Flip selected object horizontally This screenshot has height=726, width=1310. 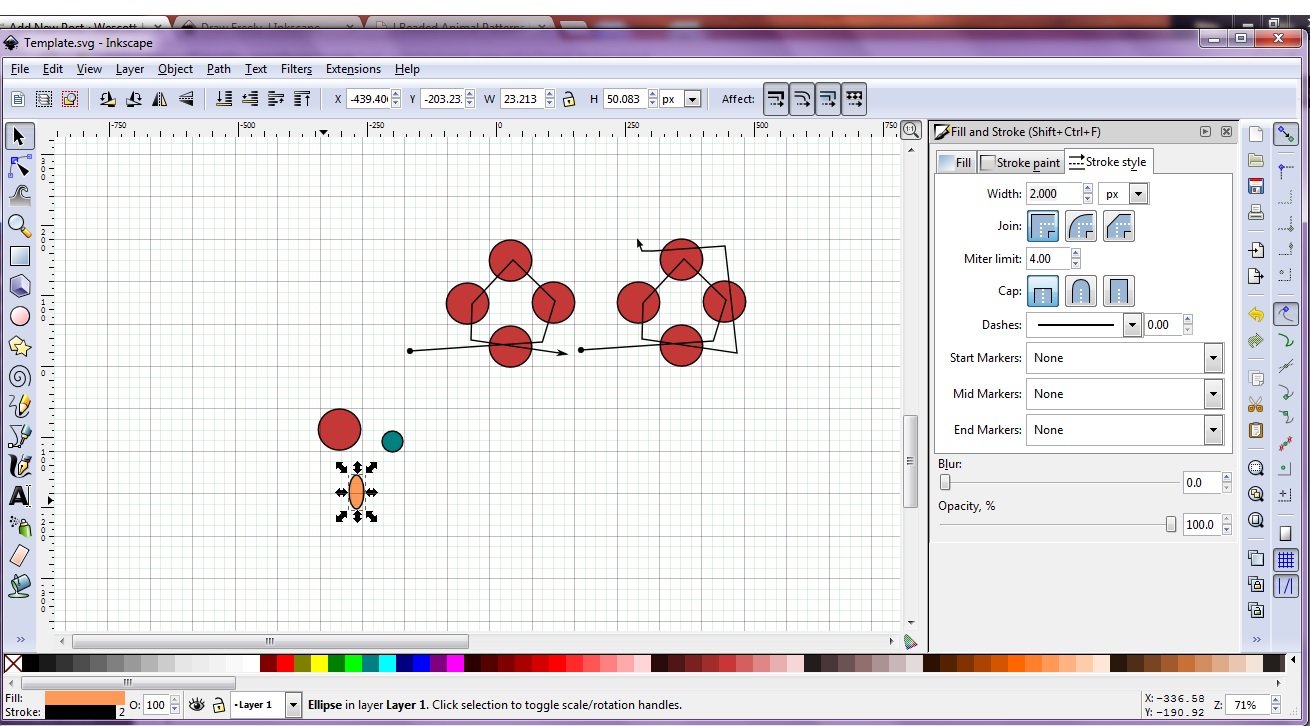[160, 99]
